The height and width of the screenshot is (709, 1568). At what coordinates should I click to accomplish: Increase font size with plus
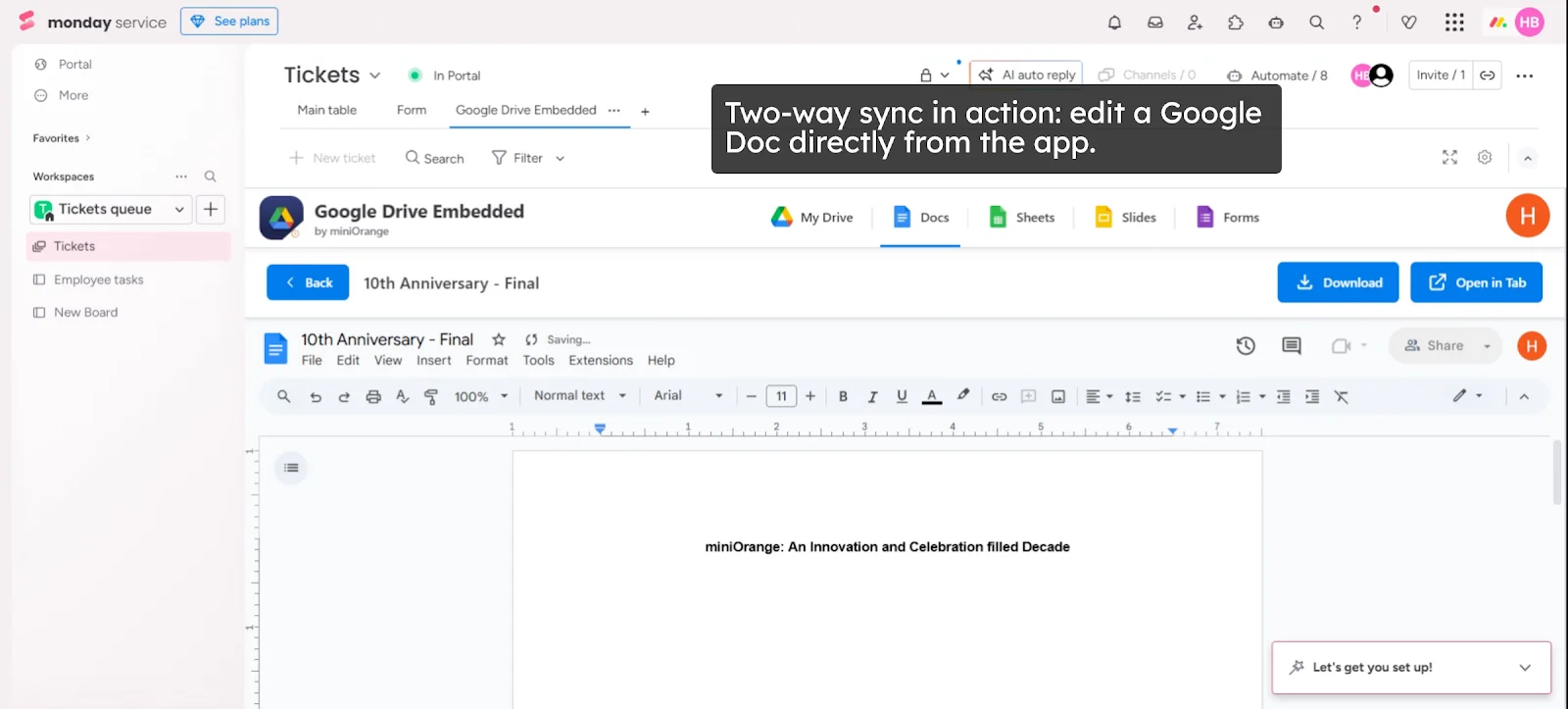point(810,397)
